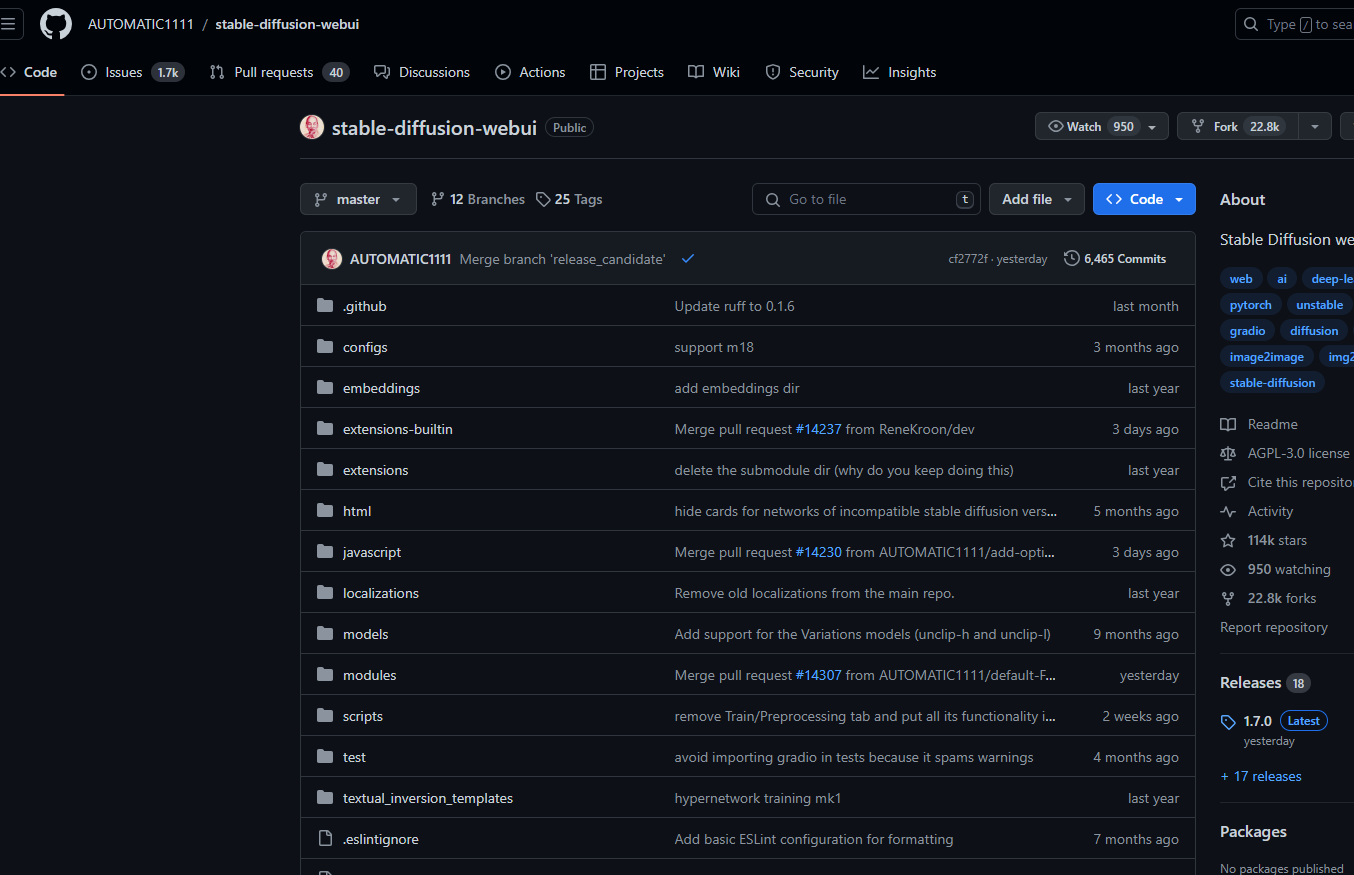Open the Code clone dropdown

(x=1144, y=199)
